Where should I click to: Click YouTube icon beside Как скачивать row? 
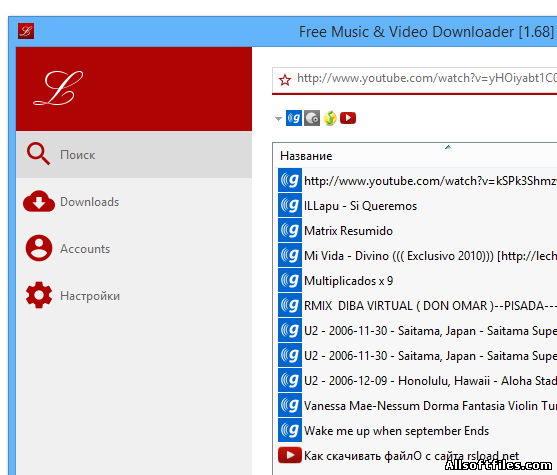click(x=290, y=455)
